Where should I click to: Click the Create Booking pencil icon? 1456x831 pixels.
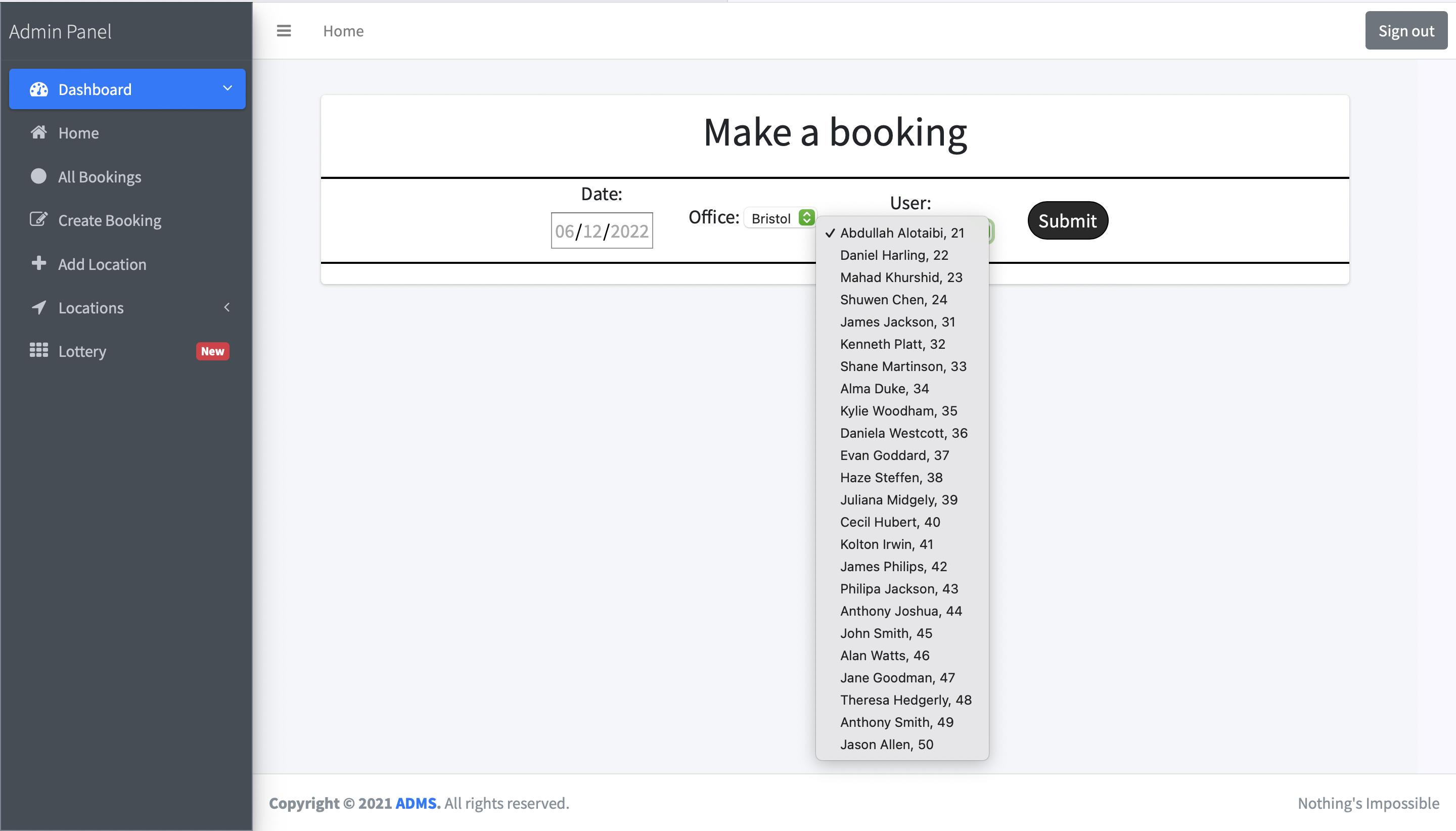pos(38,220)
